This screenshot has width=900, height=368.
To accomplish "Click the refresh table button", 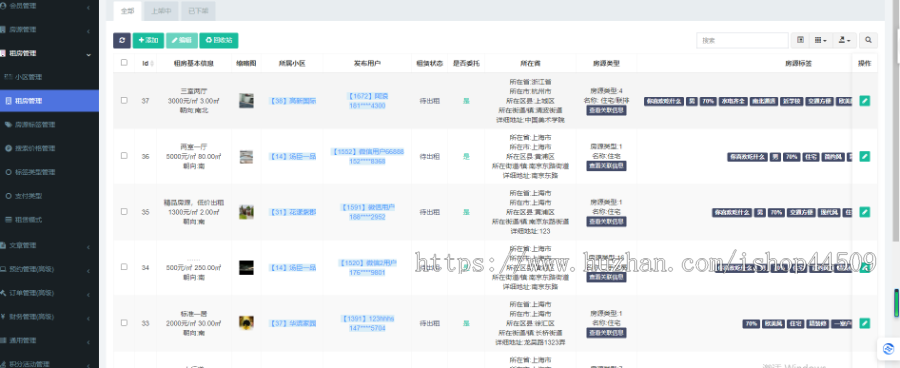I will pyautogui.click(x=122, y=40).
